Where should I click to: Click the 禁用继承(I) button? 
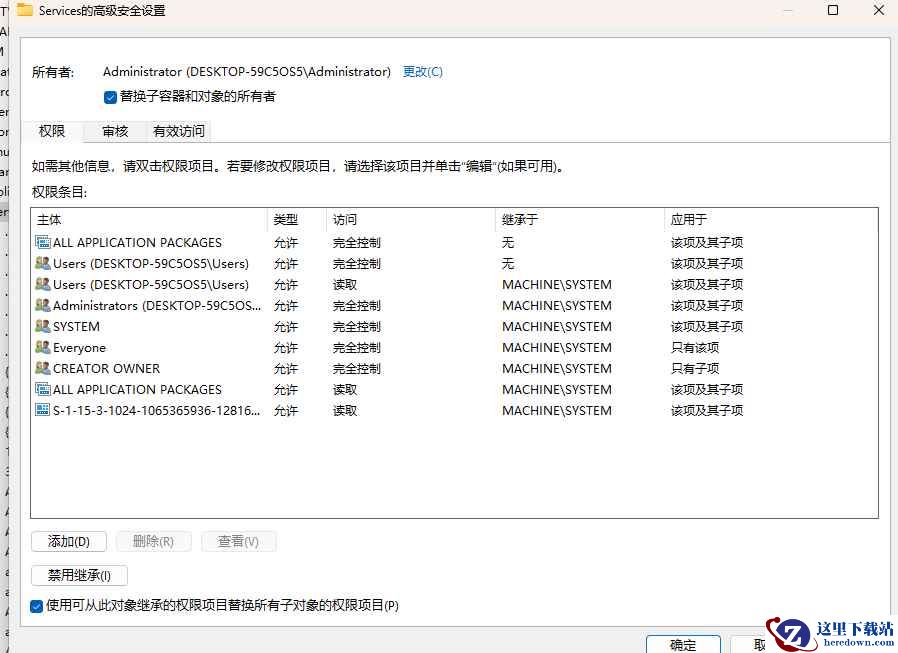(79, 575)
